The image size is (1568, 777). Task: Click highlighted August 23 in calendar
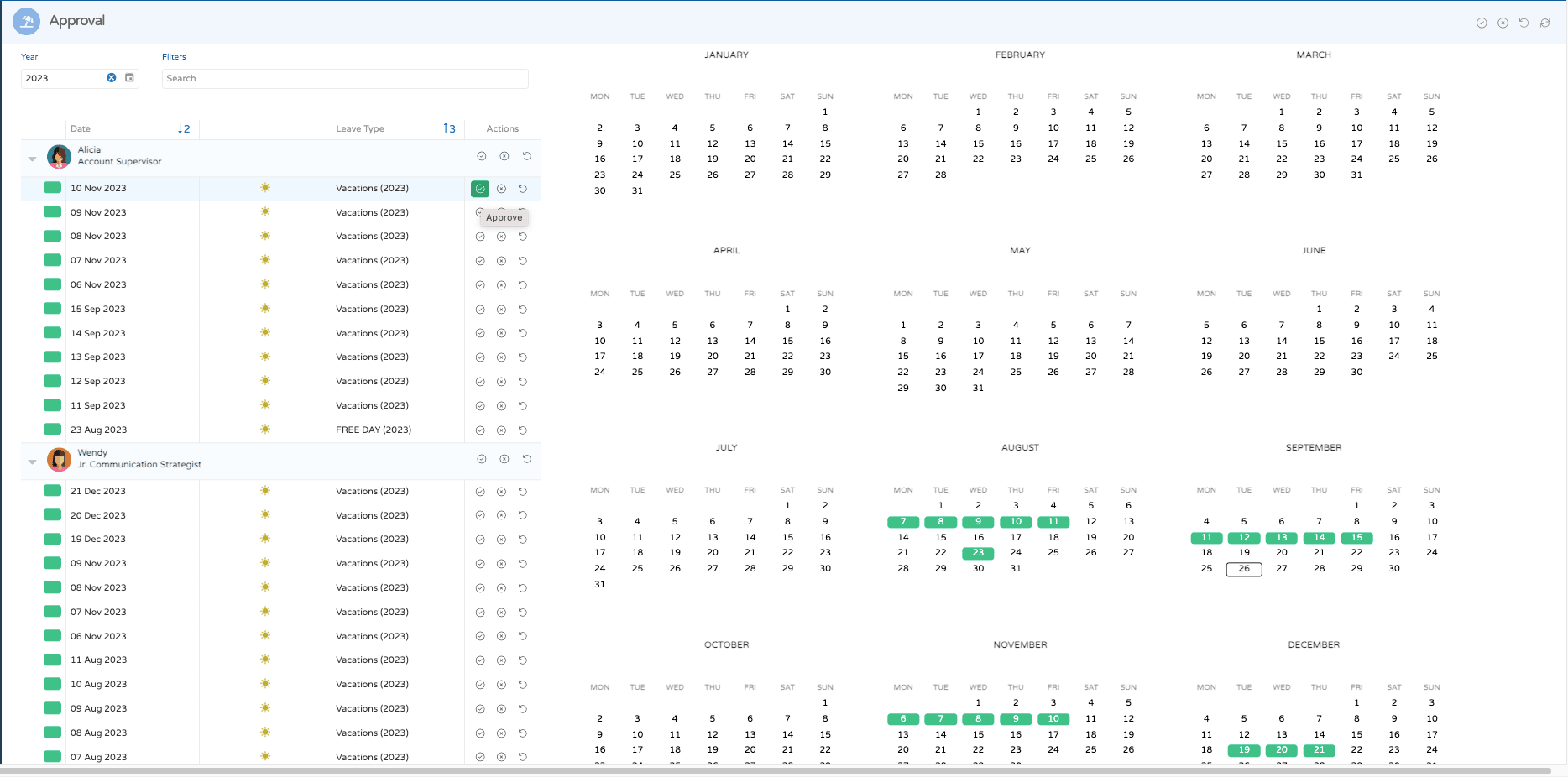pos(978,553)
